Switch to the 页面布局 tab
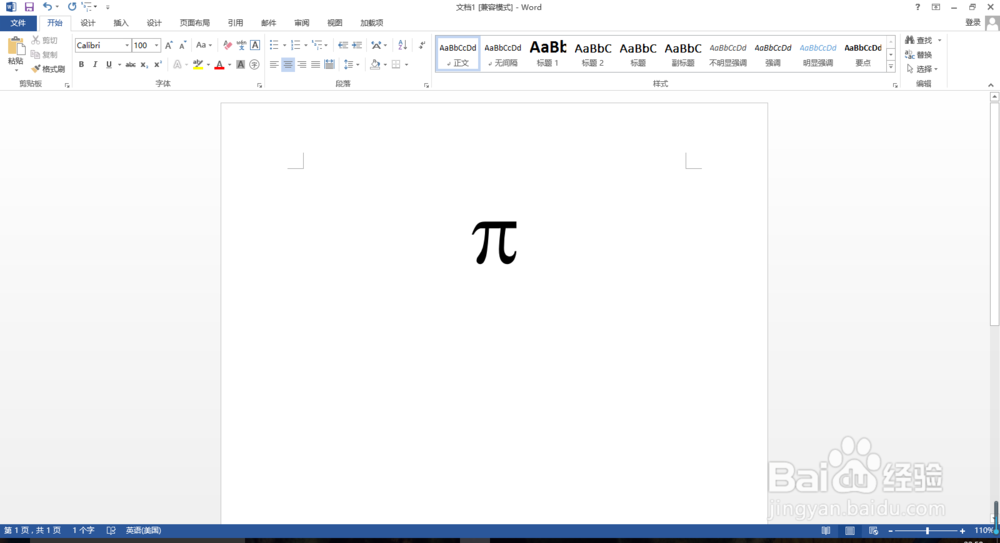 (x=195, y=23)
